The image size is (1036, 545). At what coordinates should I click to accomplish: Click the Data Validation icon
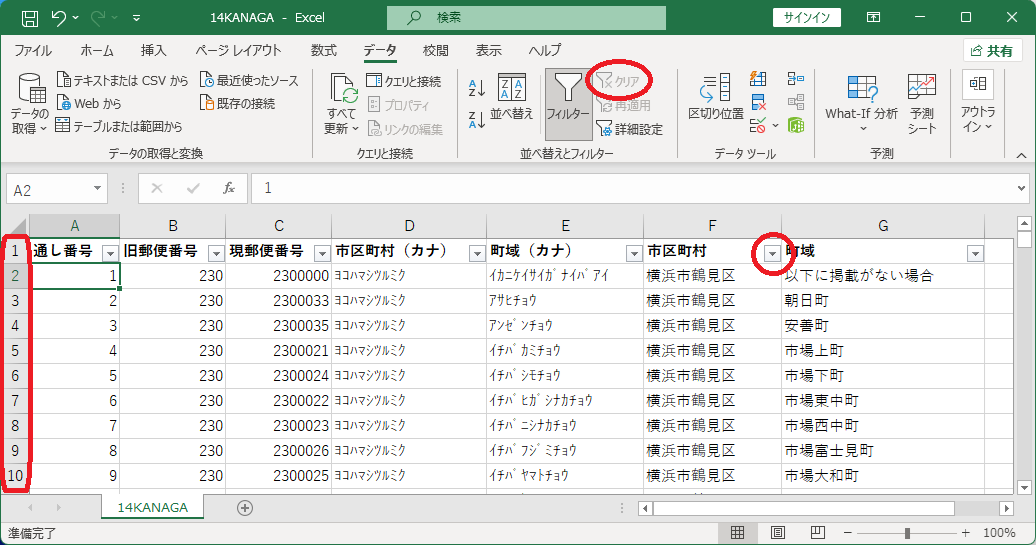[x=758, y=125]
